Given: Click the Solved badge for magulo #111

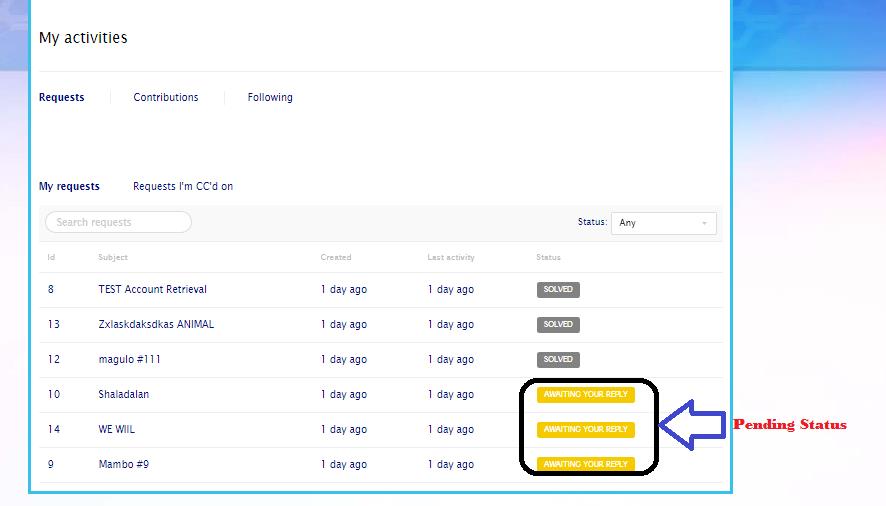Looking at the screenshot, I should 558,360.
